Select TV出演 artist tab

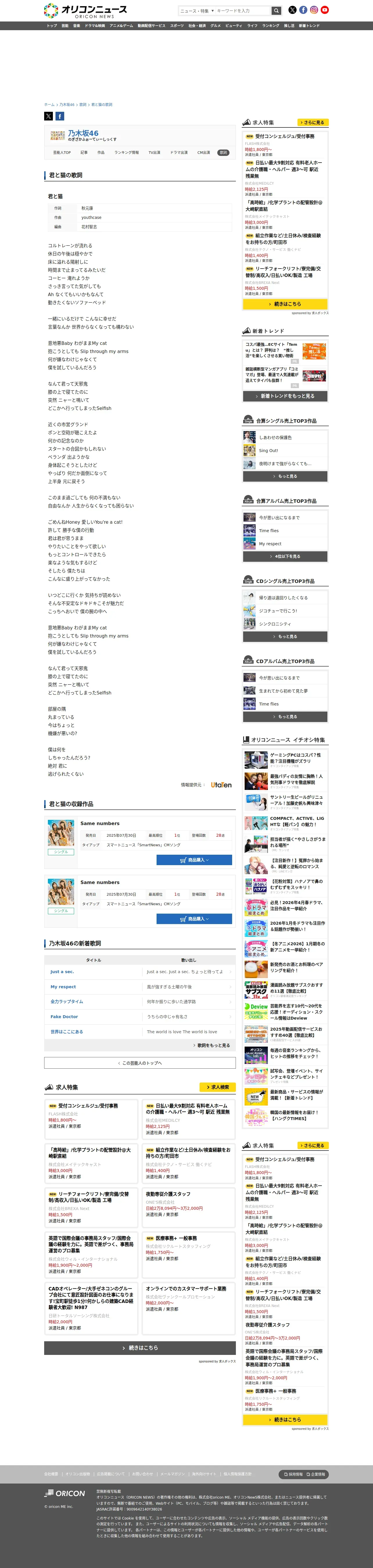(155, 153)
